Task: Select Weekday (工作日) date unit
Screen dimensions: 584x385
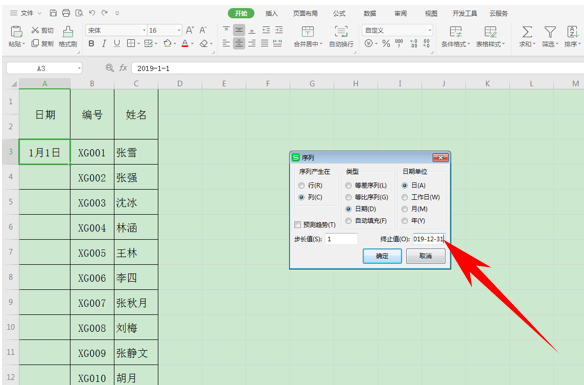Action: point(404,197)
